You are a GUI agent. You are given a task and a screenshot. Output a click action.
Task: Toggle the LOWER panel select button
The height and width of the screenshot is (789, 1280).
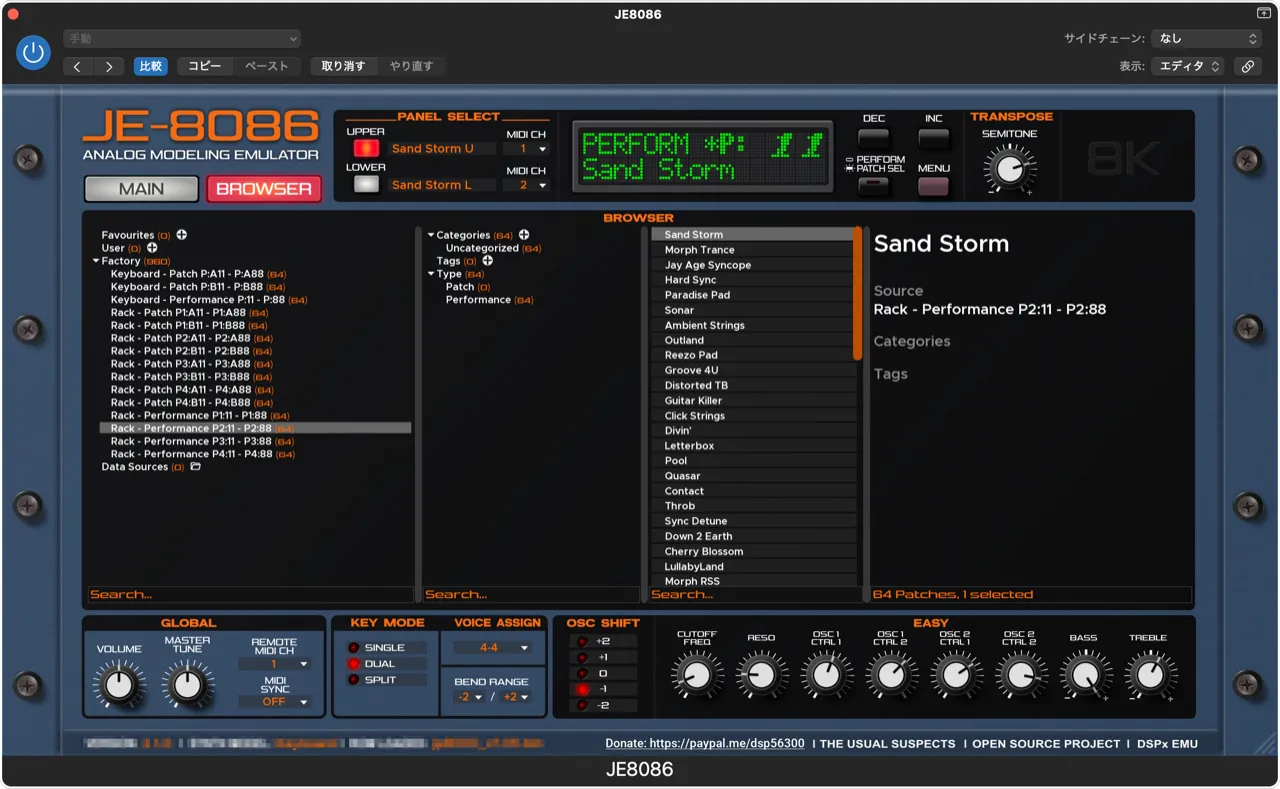tap(366, 184)
